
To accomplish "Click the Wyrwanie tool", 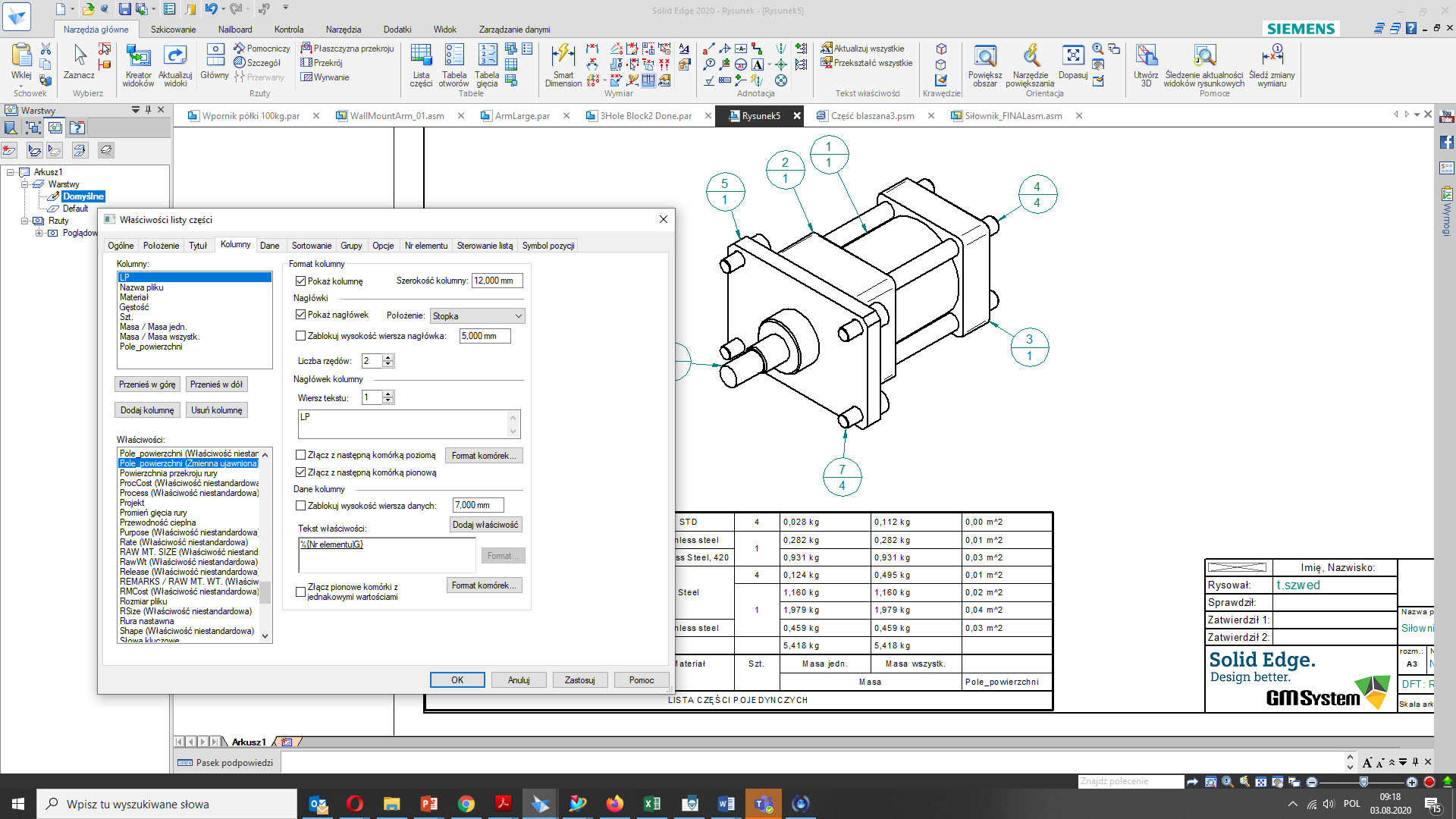I will click(325, 77).
